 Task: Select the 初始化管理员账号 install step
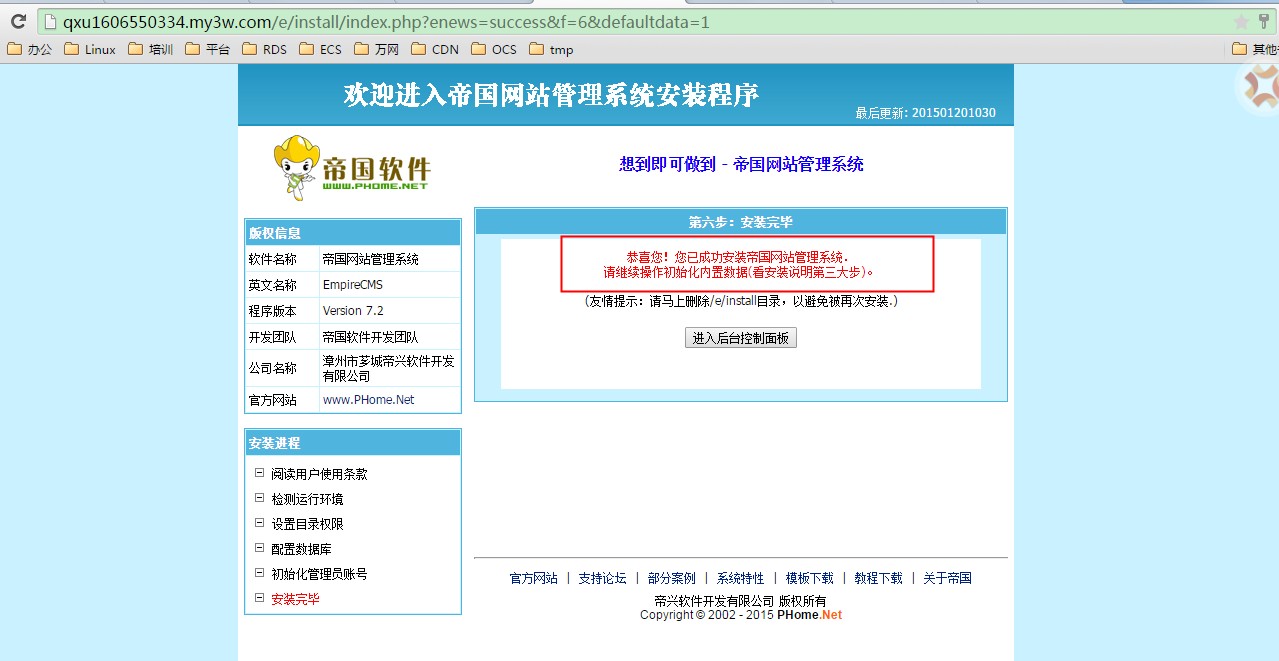(319, 574)
